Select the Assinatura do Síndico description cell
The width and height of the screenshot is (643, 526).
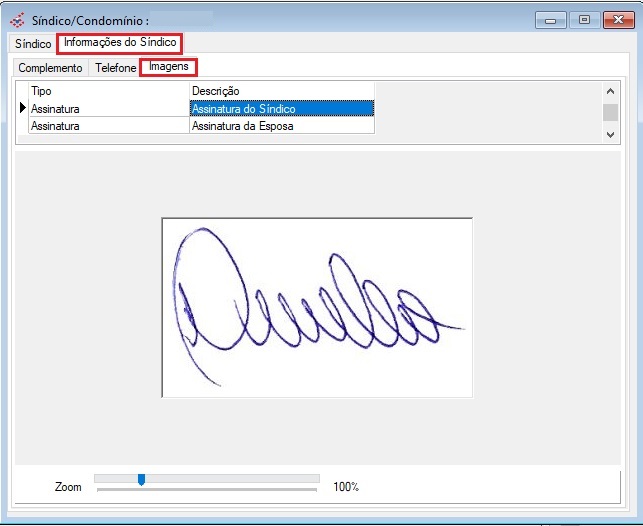[x=281, y=108]
